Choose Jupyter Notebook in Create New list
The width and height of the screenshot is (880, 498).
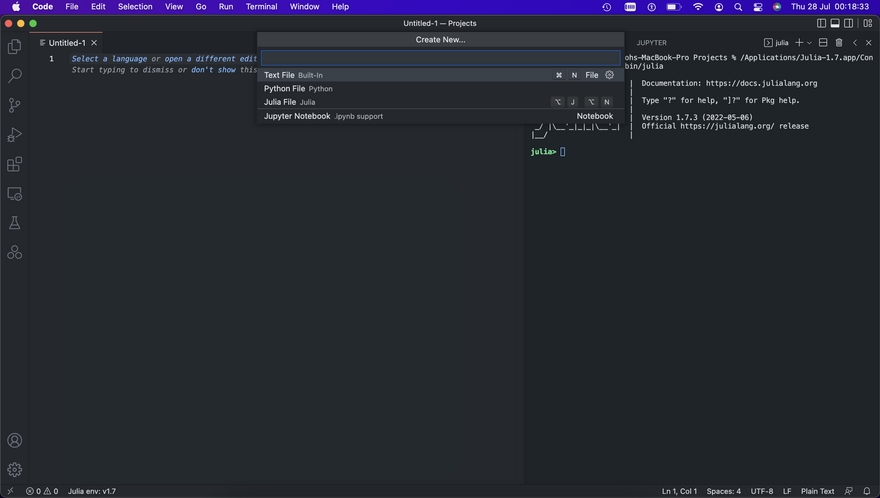tap(441, 116)
